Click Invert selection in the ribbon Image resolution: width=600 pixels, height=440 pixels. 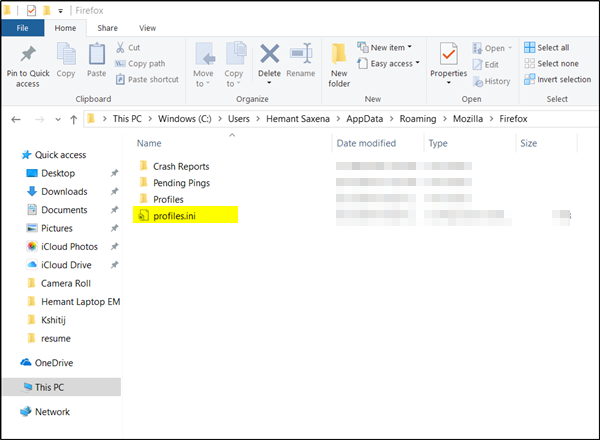558,80
